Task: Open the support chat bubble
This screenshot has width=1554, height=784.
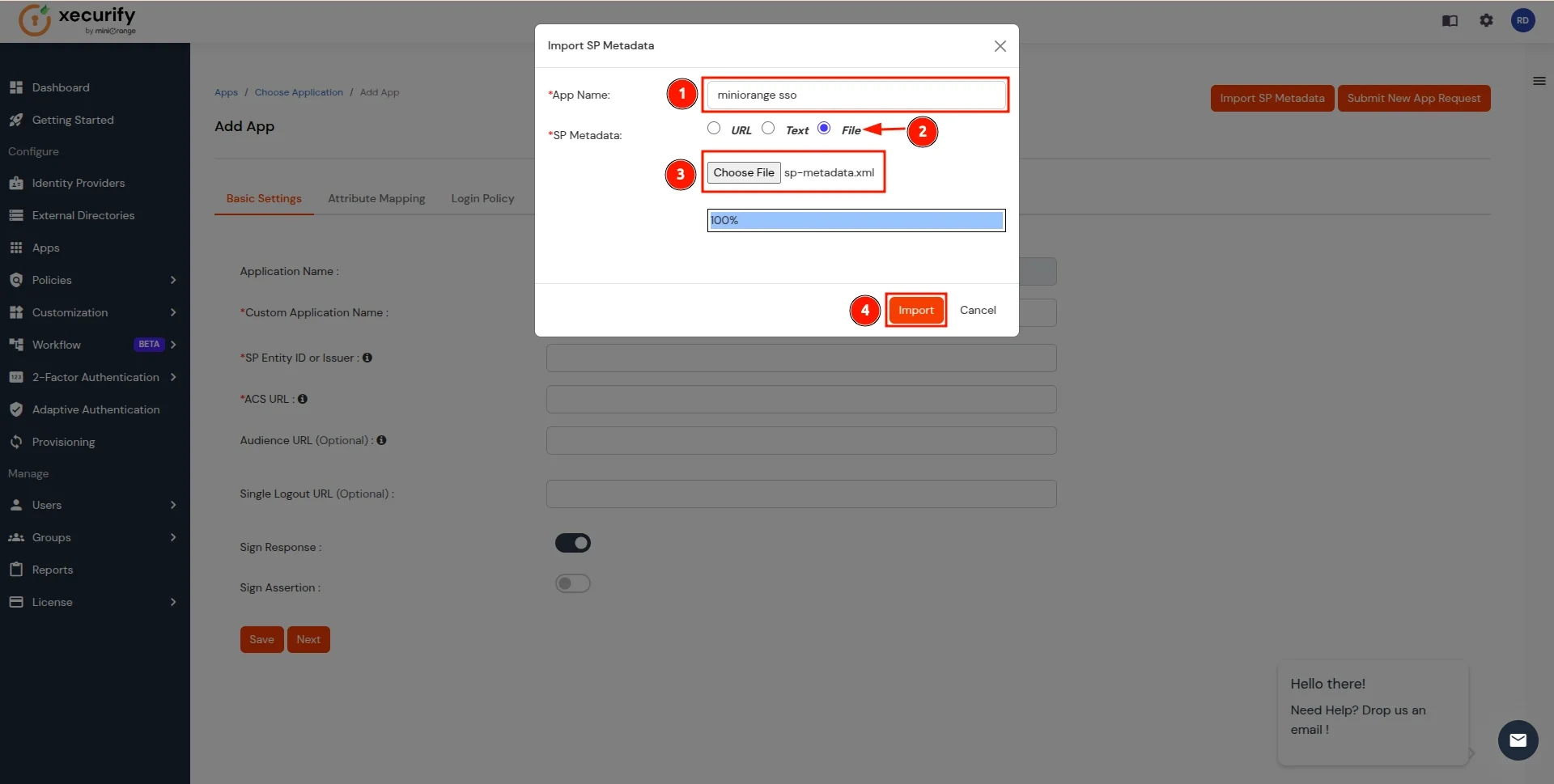Action: [x=1518, y=740]
